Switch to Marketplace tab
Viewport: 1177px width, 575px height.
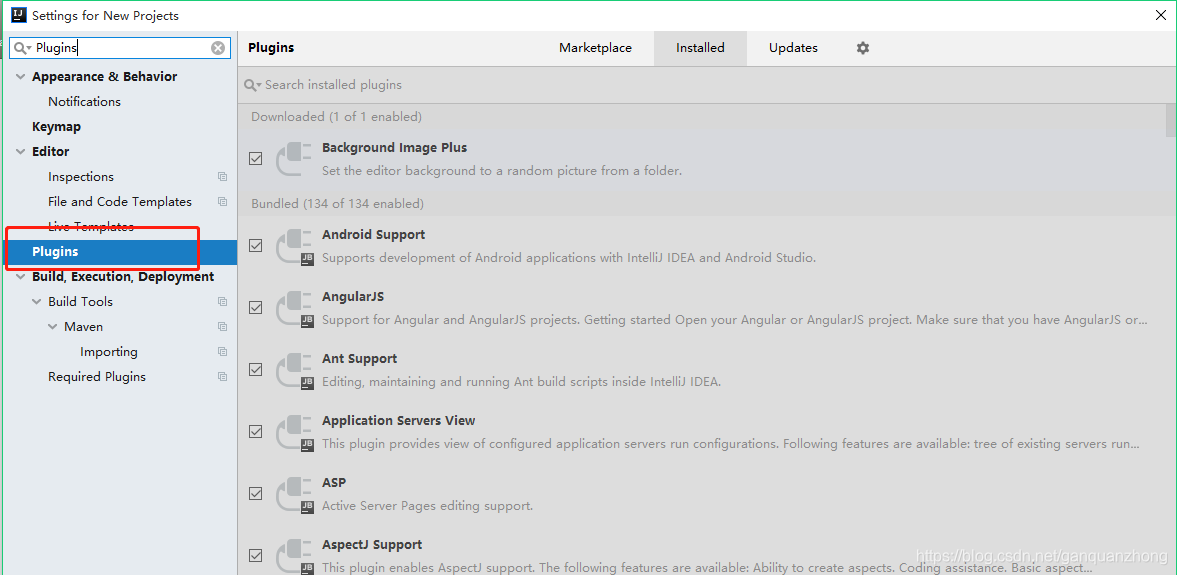click(x=595, y=48)
